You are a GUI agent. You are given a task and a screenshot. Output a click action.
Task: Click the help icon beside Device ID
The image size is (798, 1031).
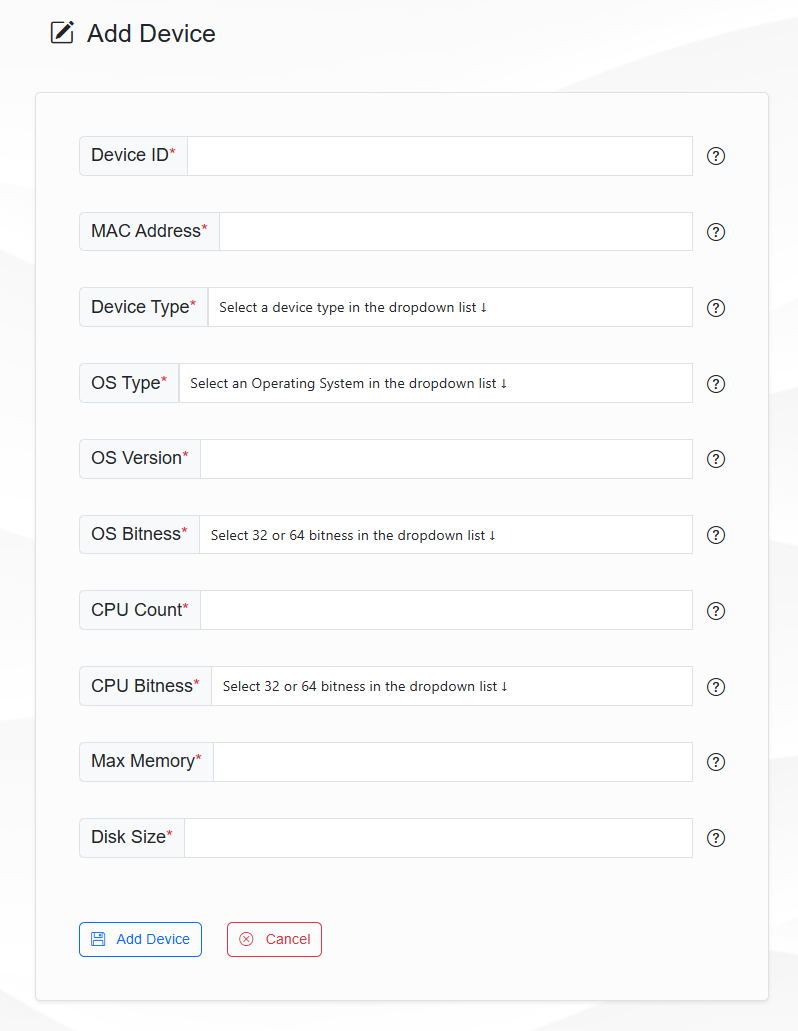pos(716,156)
